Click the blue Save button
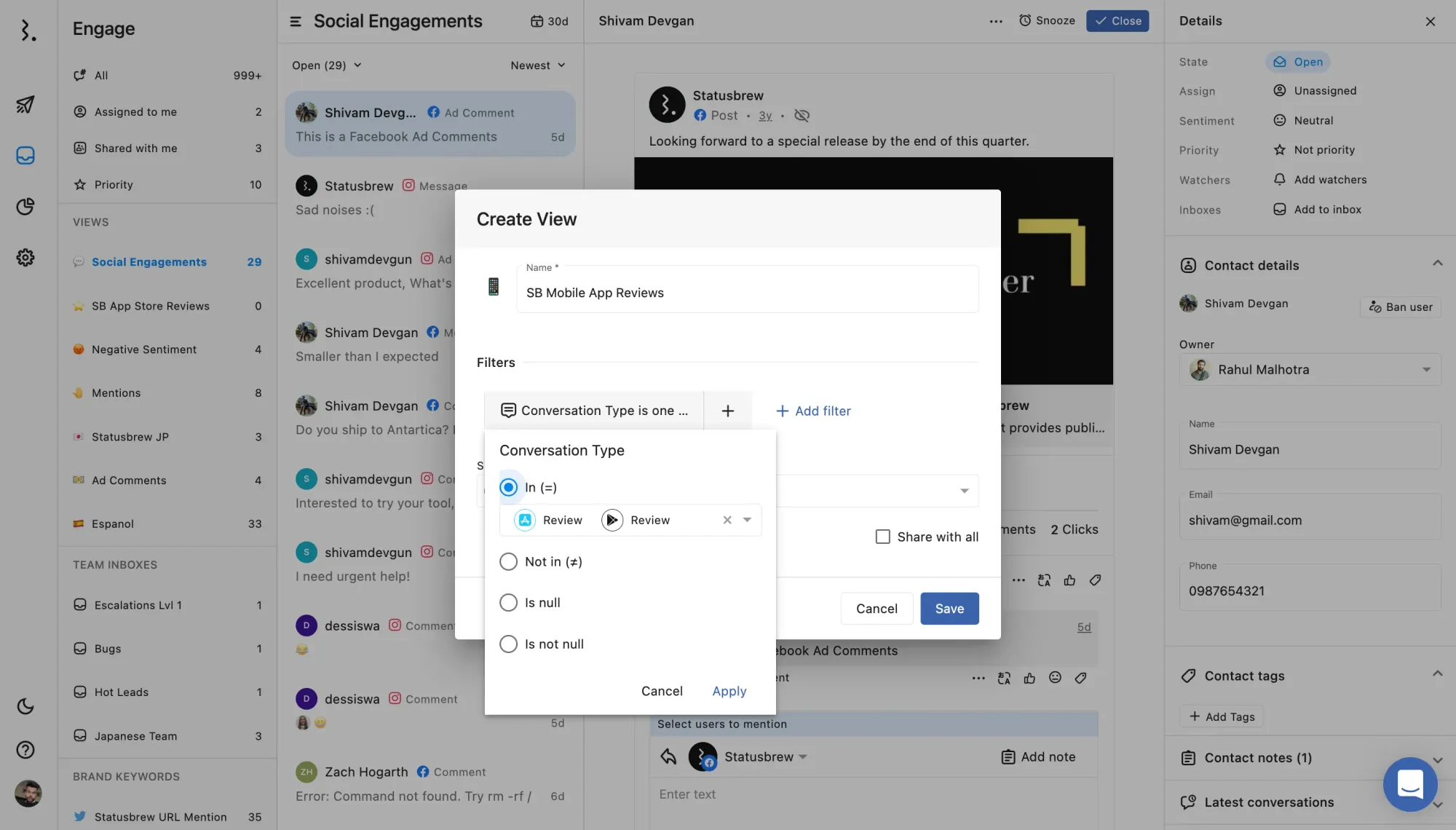The height and width of the screenshot is (830, 1456). click(949, 609)
